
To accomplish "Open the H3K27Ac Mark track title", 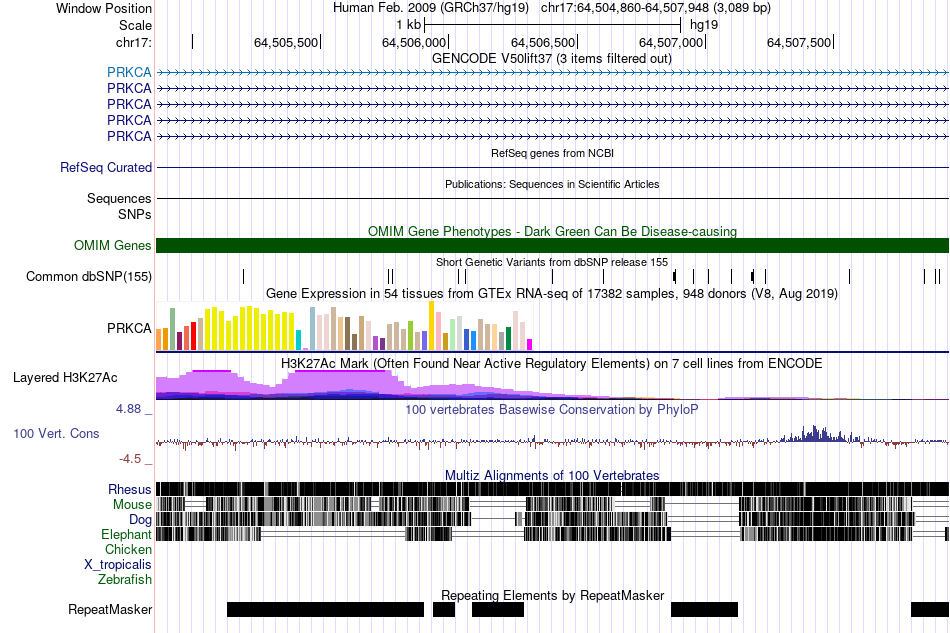I will [x=552, y=364].
